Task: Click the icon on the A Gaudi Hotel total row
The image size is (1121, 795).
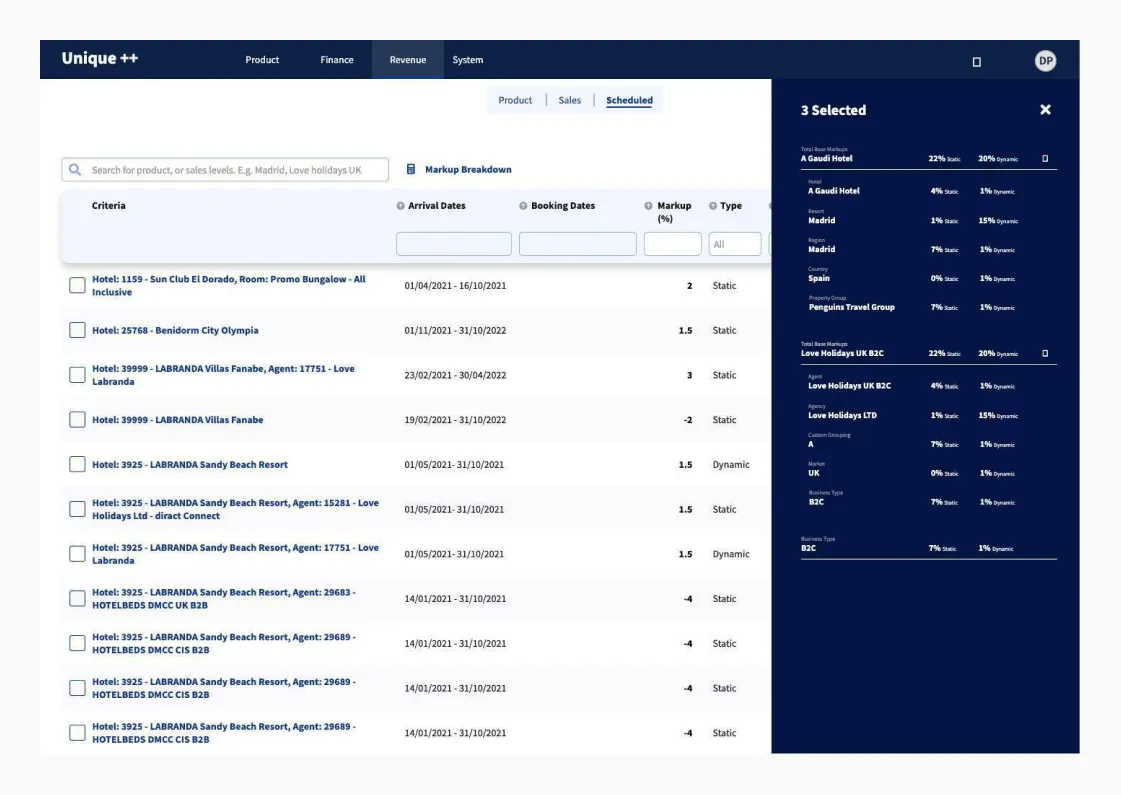Action: coord(1045,158)
